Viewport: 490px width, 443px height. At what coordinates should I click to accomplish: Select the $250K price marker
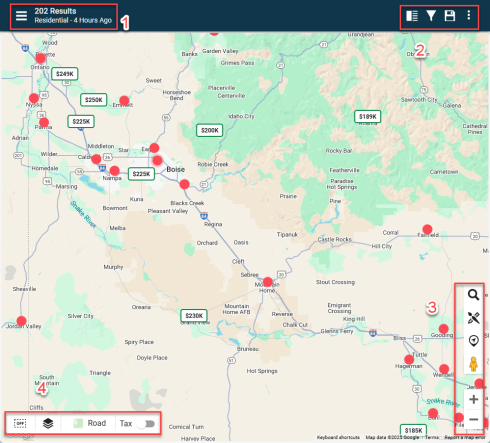pyautogui.click(x=94, y=100)
